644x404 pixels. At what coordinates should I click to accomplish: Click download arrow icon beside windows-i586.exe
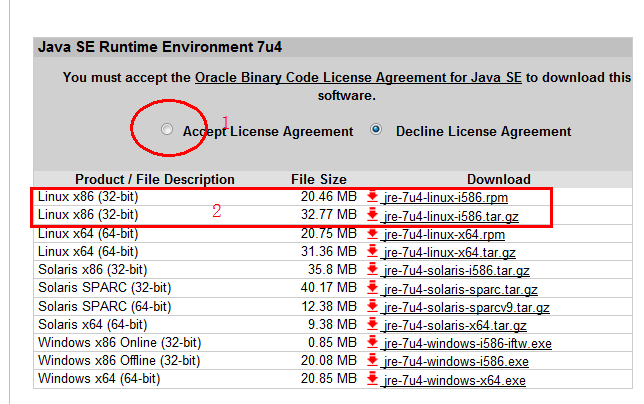point(373,361)
